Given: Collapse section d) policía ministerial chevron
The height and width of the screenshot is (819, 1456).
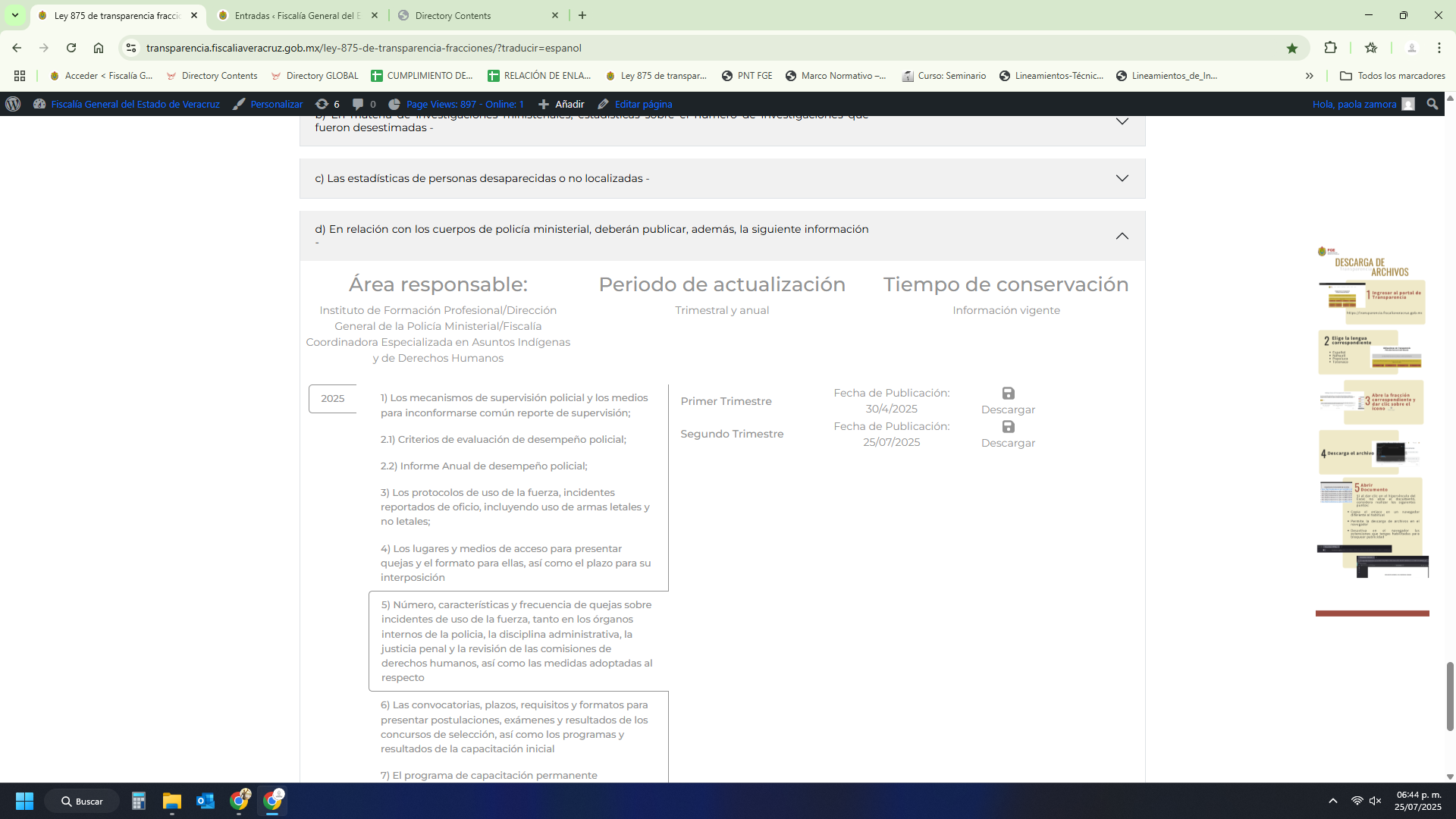Looking at the screenshot, I should (1122, 236).
